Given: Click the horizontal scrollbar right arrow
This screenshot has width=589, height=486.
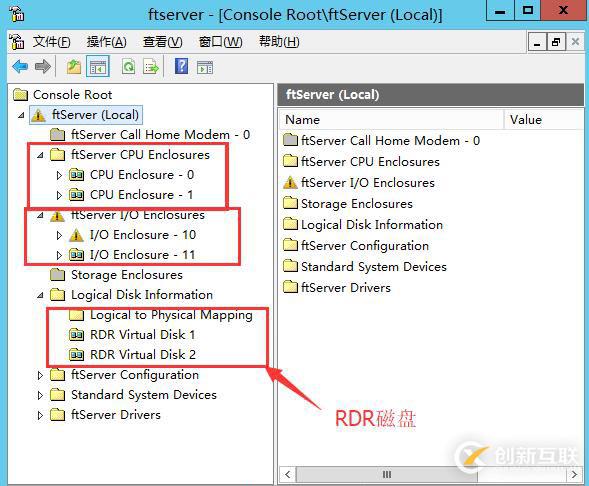Looking at the screenshot, I should pyautogui.click(x=574, y=474).
